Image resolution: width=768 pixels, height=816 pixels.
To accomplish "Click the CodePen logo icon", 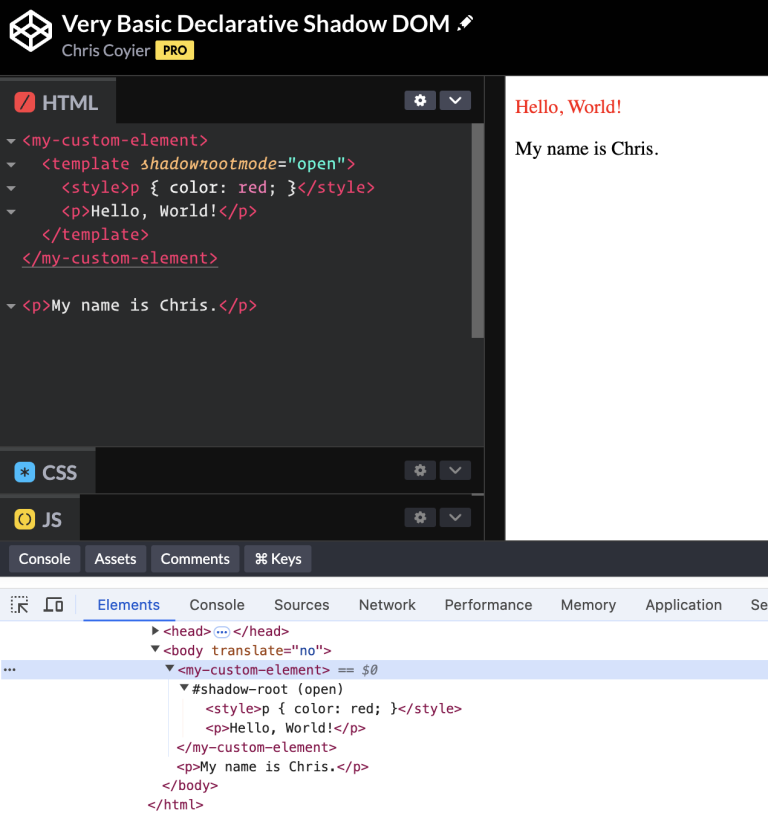I will coord(30,31).
